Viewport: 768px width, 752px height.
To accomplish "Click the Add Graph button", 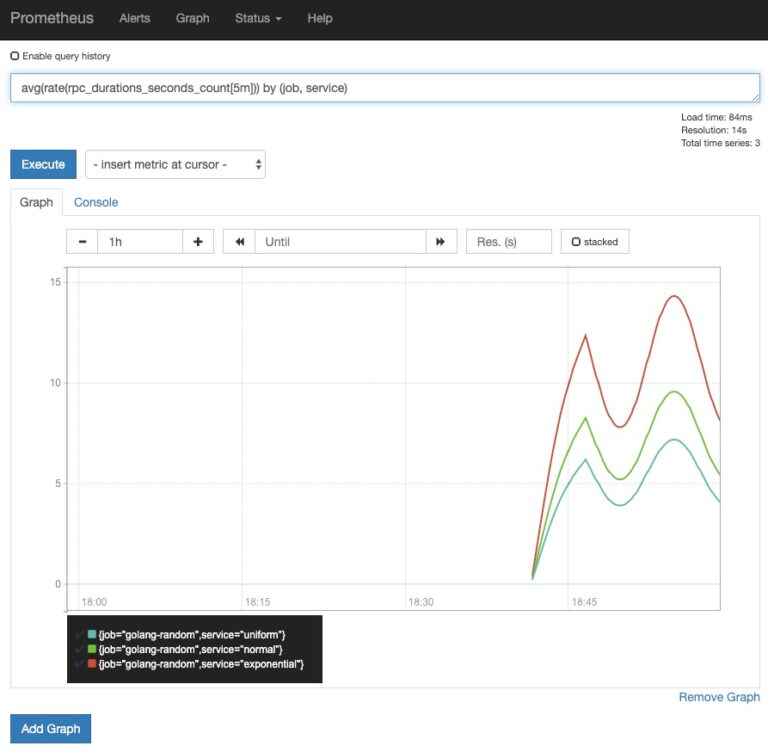I will click(x=50, y=728).
